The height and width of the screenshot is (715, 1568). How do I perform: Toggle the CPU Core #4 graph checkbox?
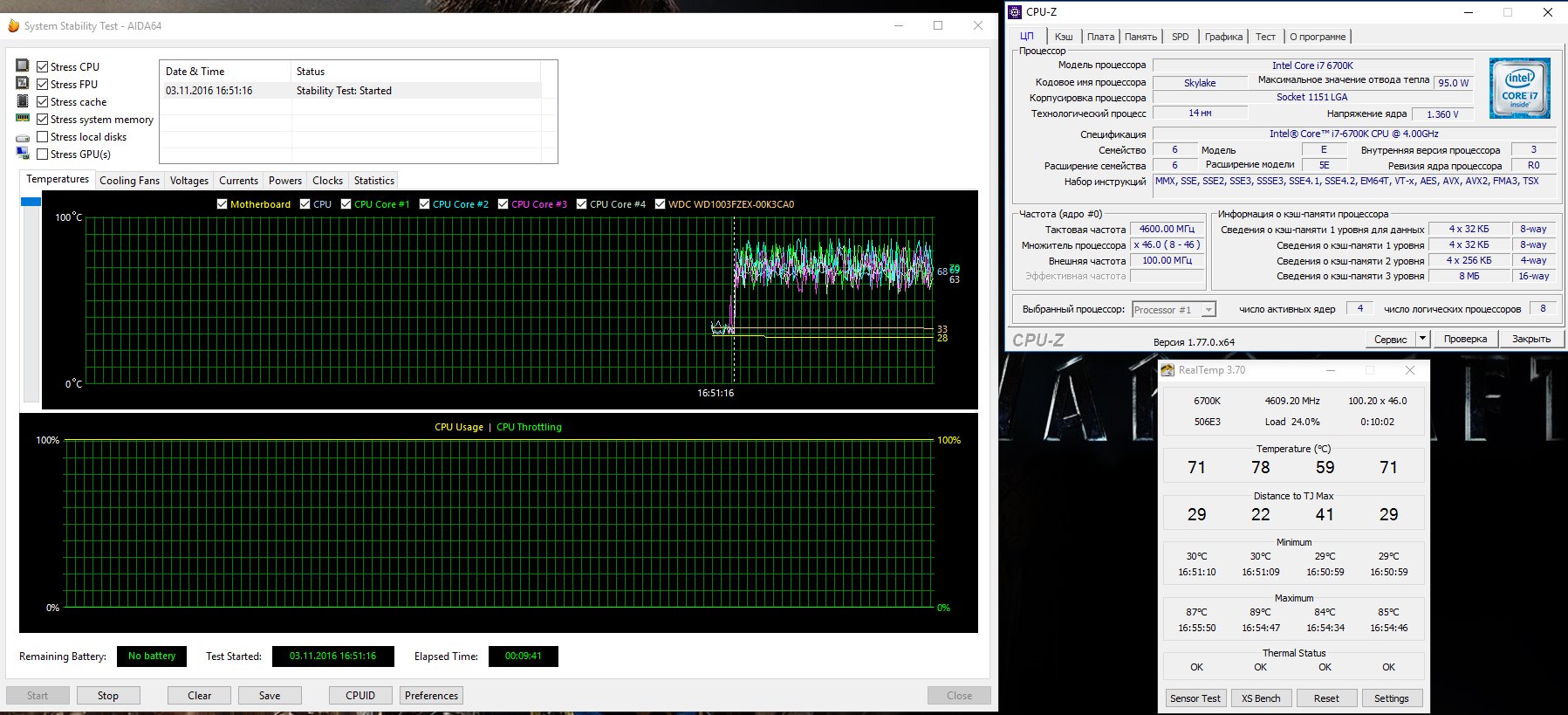coord(581,204)
